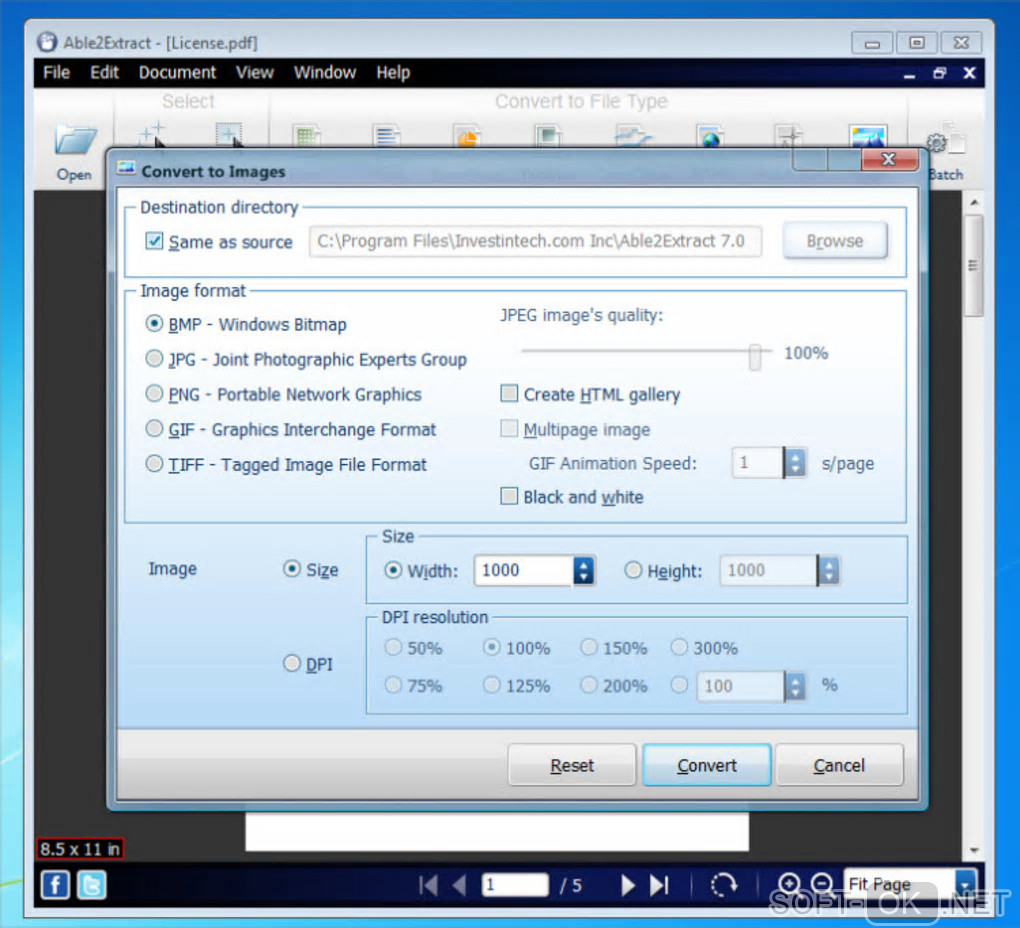Click the Height value spinner arrows
The image size is (1020, 928).
[x=828, y=570]
